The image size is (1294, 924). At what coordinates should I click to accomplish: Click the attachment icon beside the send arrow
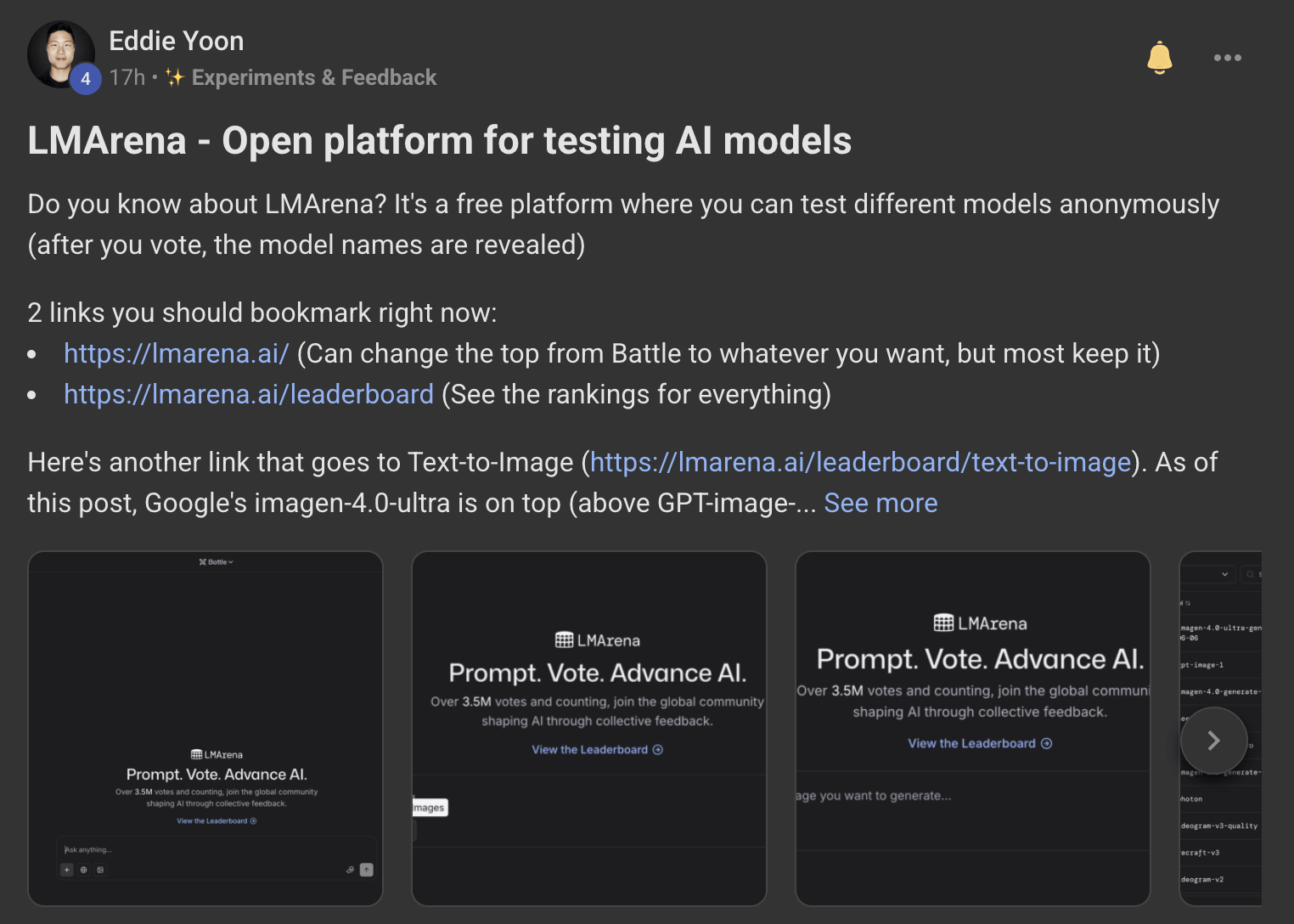pyautogui.click(x=350, y=870)
